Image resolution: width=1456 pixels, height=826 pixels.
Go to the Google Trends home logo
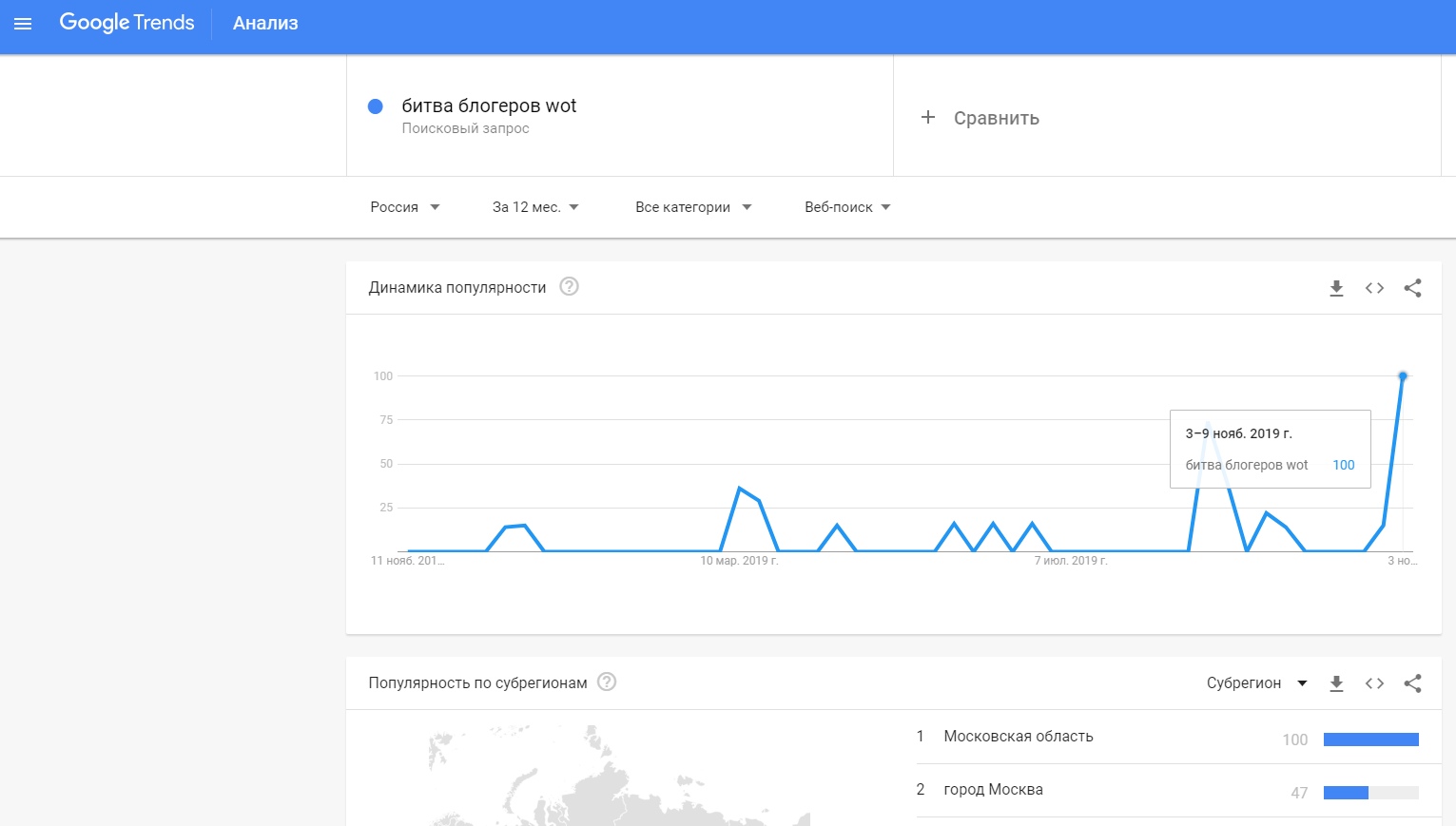coord(126,24)
